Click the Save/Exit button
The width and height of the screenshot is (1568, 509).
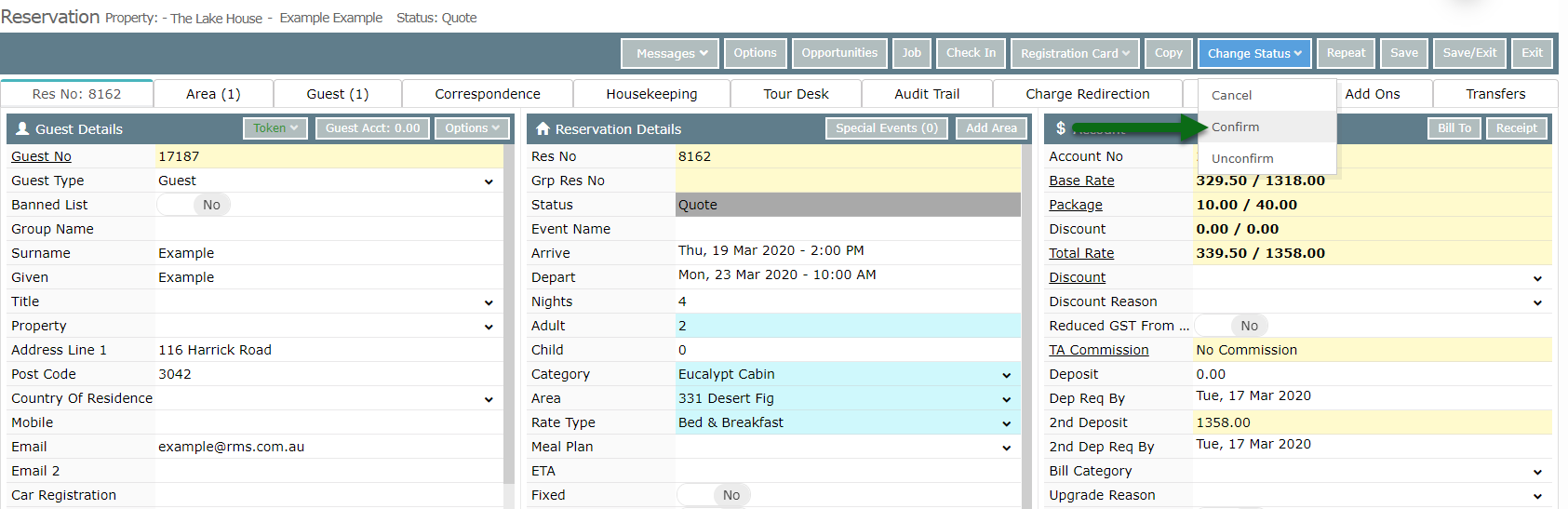point(1469,53)
